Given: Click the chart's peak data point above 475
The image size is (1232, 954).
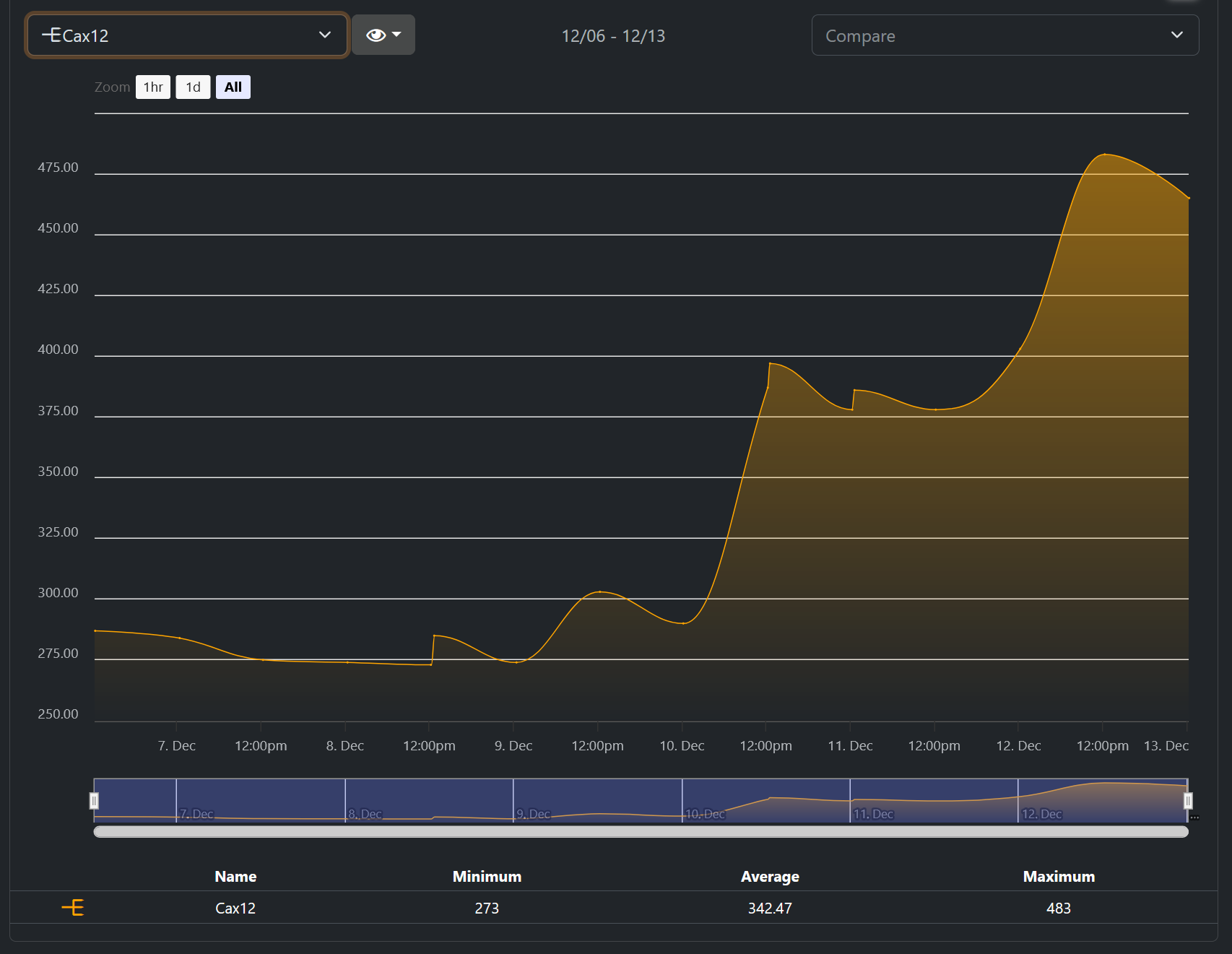Looking at the screenshot, I should coord(1104,155).
